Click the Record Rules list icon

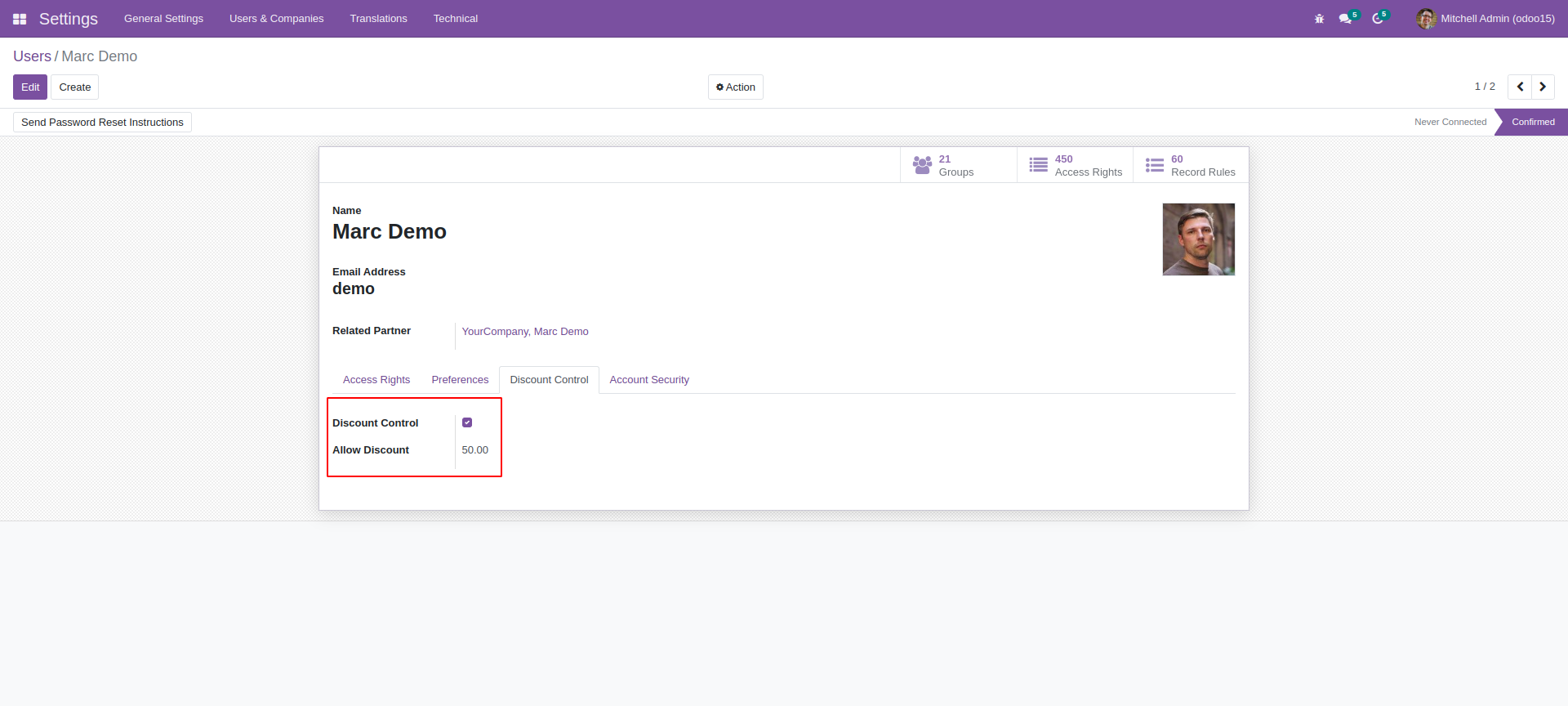tap(1154, 165)
